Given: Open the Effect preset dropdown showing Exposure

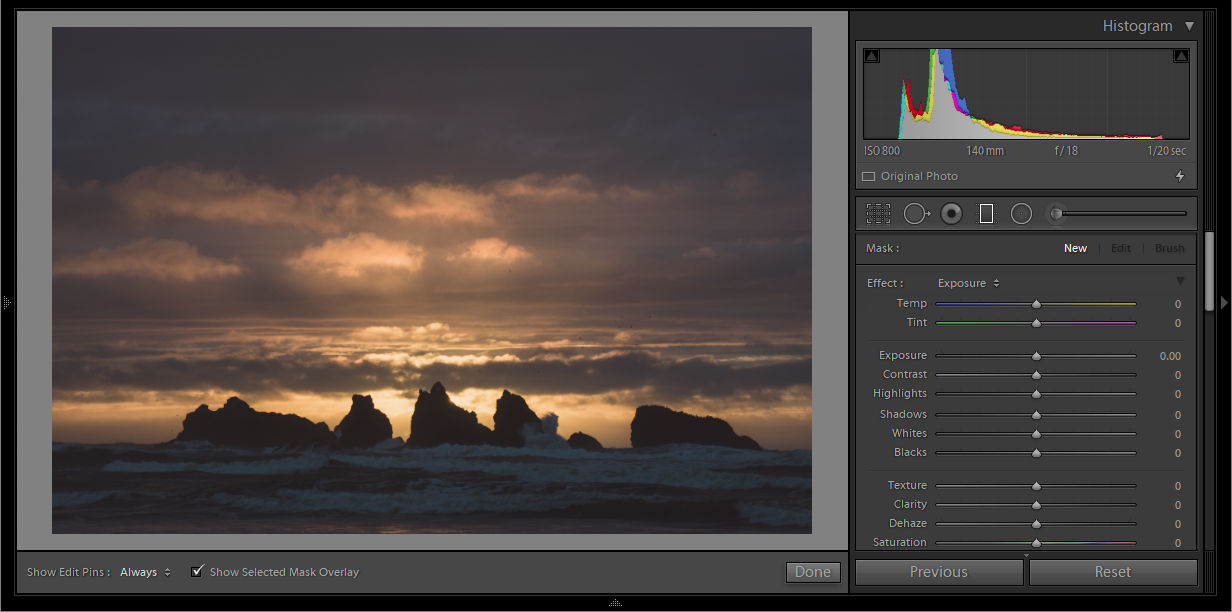Looking at the screenshot, I should pos(968,283).
